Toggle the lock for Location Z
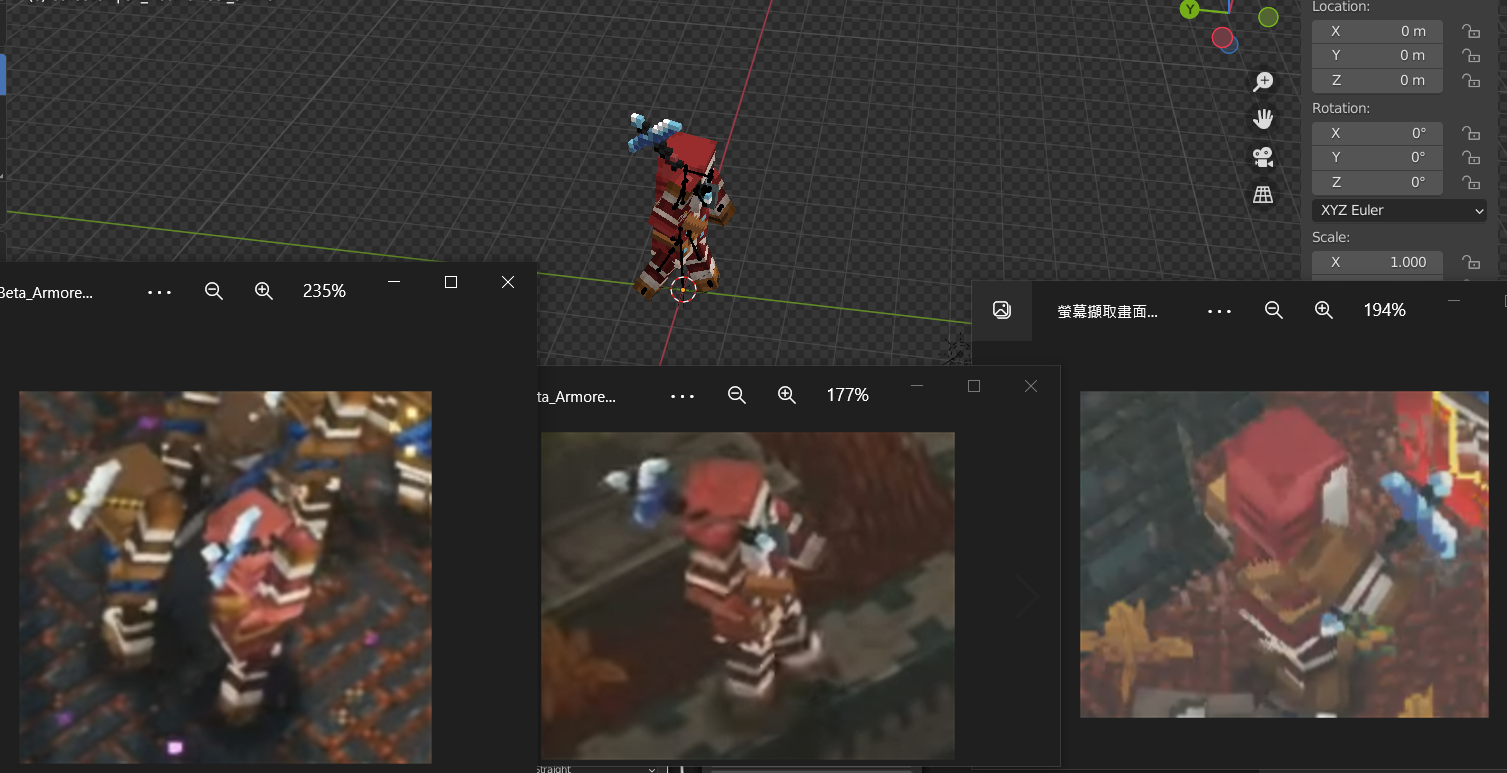The width and height of the screenshot is (1507, 773). tap(1471, 81)
